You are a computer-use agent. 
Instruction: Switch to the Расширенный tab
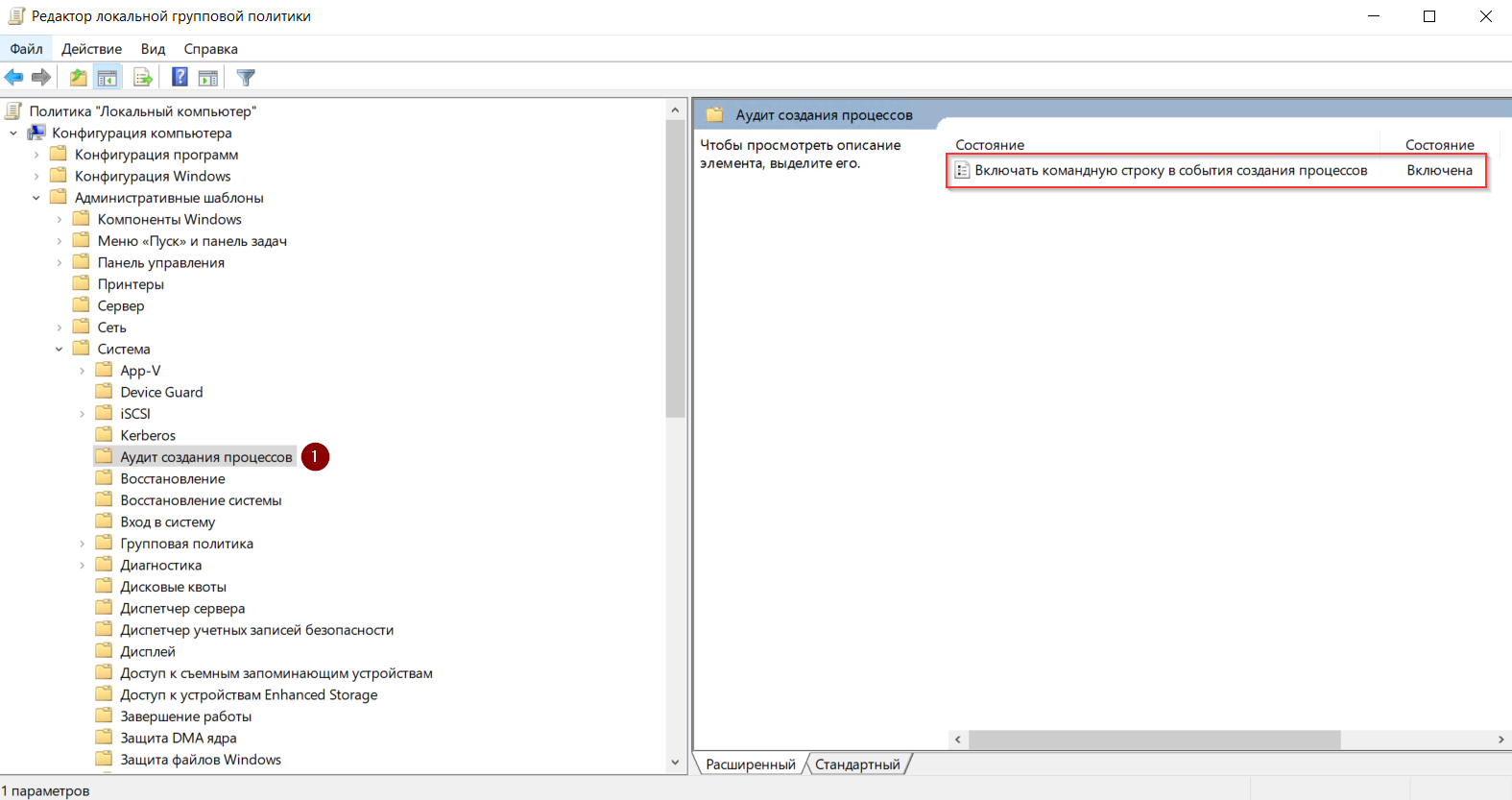(x=750, y=764)
